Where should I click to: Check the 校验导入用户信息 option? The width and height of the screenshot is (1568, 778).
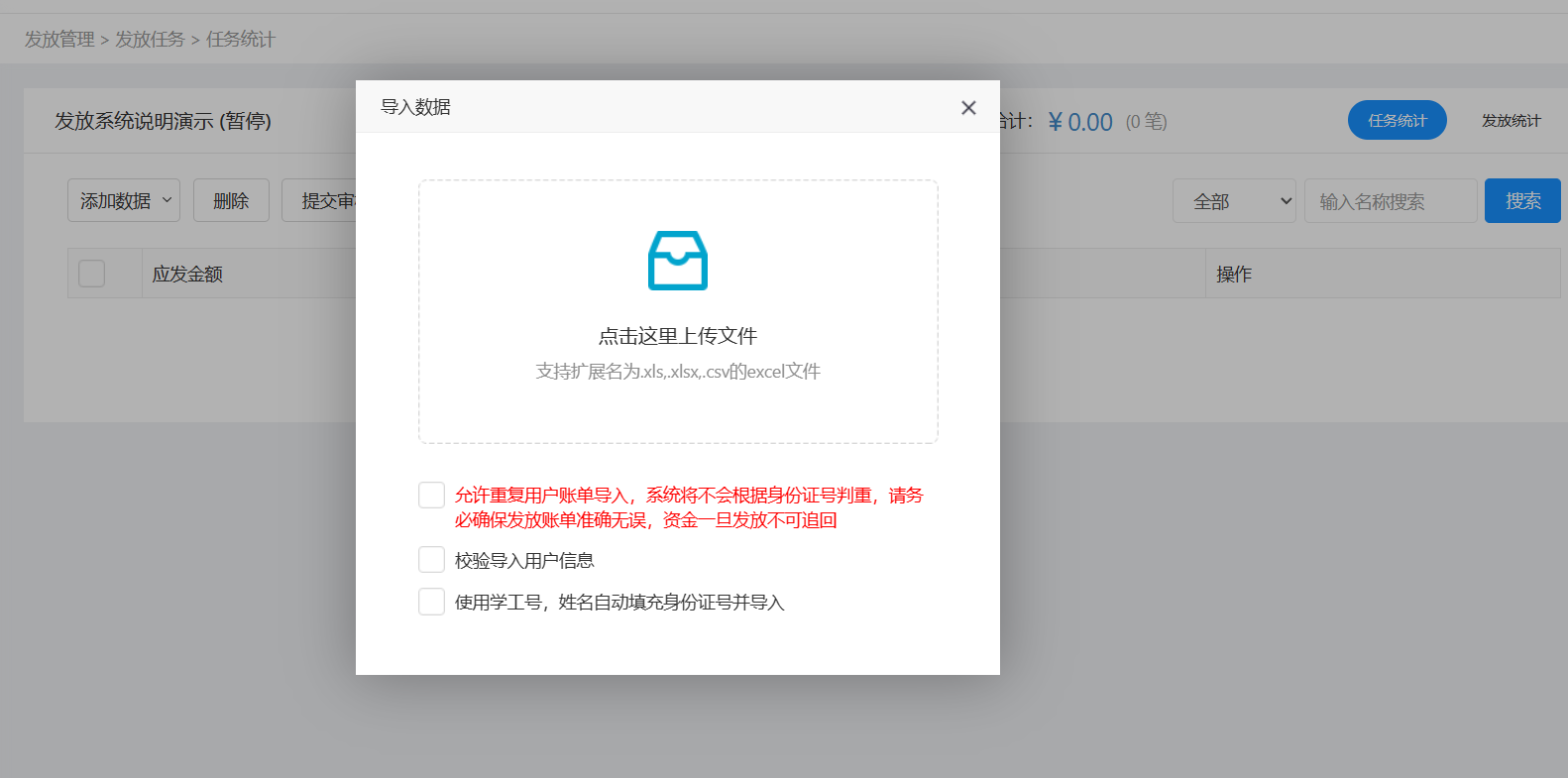pyautogui.click(x=431, y=560)
